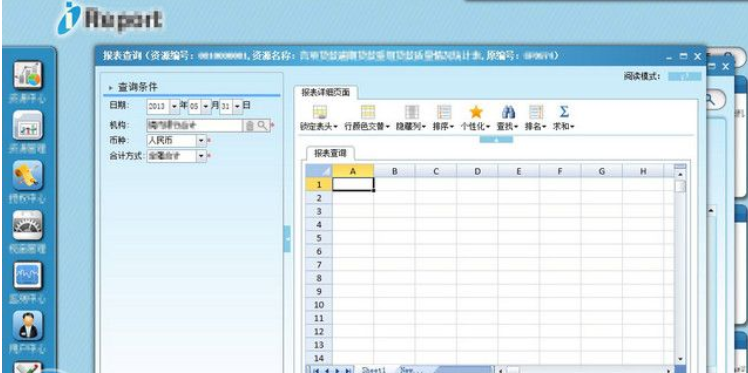Close the background window behind 报表查询
This screenshot has height=373, width=748.
pyautogui.click(x=726, y=66)
